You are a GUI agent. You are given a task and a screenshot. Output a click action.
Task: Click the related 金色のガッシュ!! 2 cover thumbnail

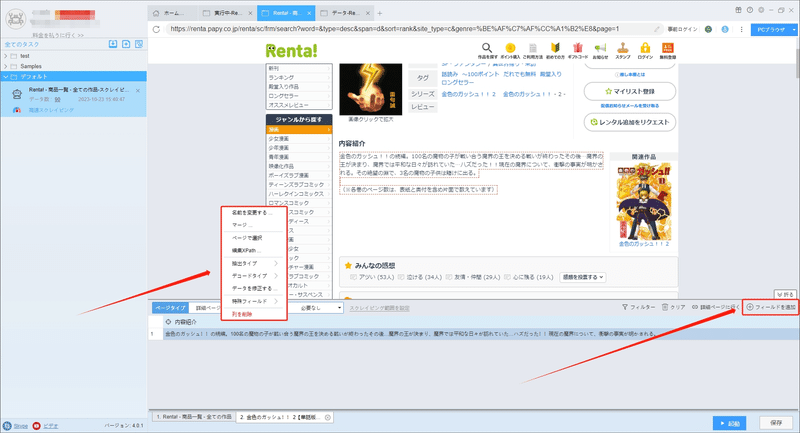(643, 202)
